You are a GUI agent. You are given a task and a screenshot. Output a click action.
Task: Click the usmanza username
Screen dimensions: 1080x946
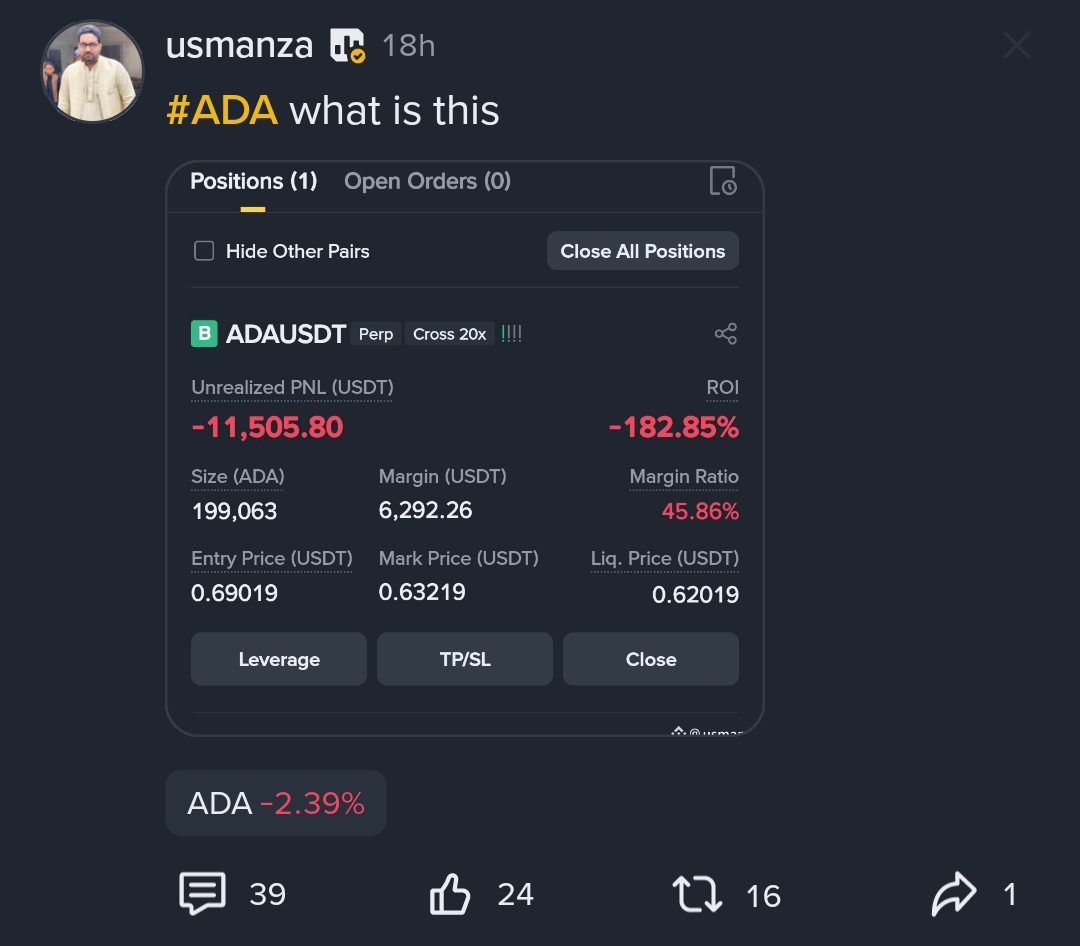pyautogui.click(x=239, y=45)
